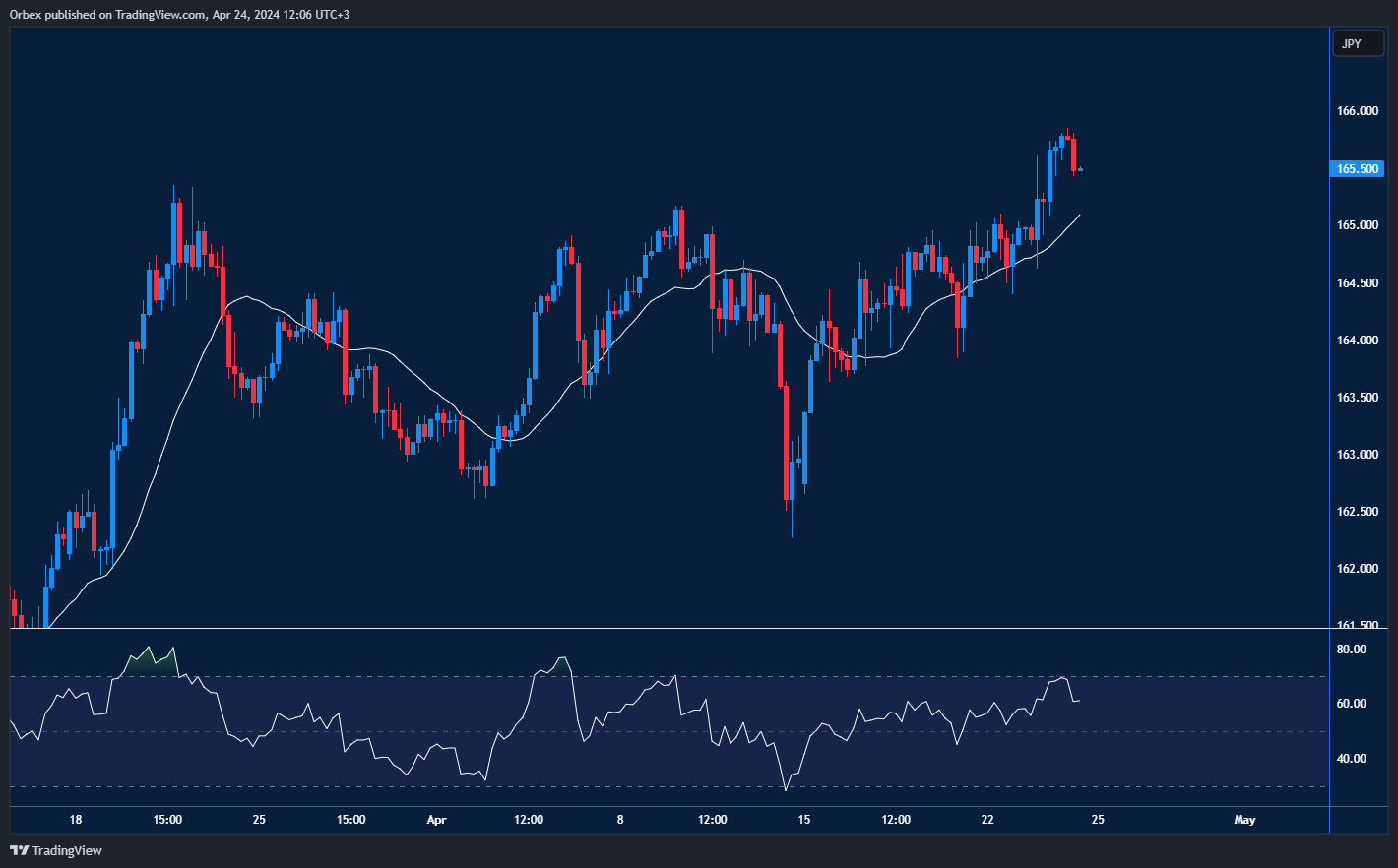This screenshot has height=868, width=1398.
Task: Select the 163.000 price axis label
Action: (x=1357, y=455)
